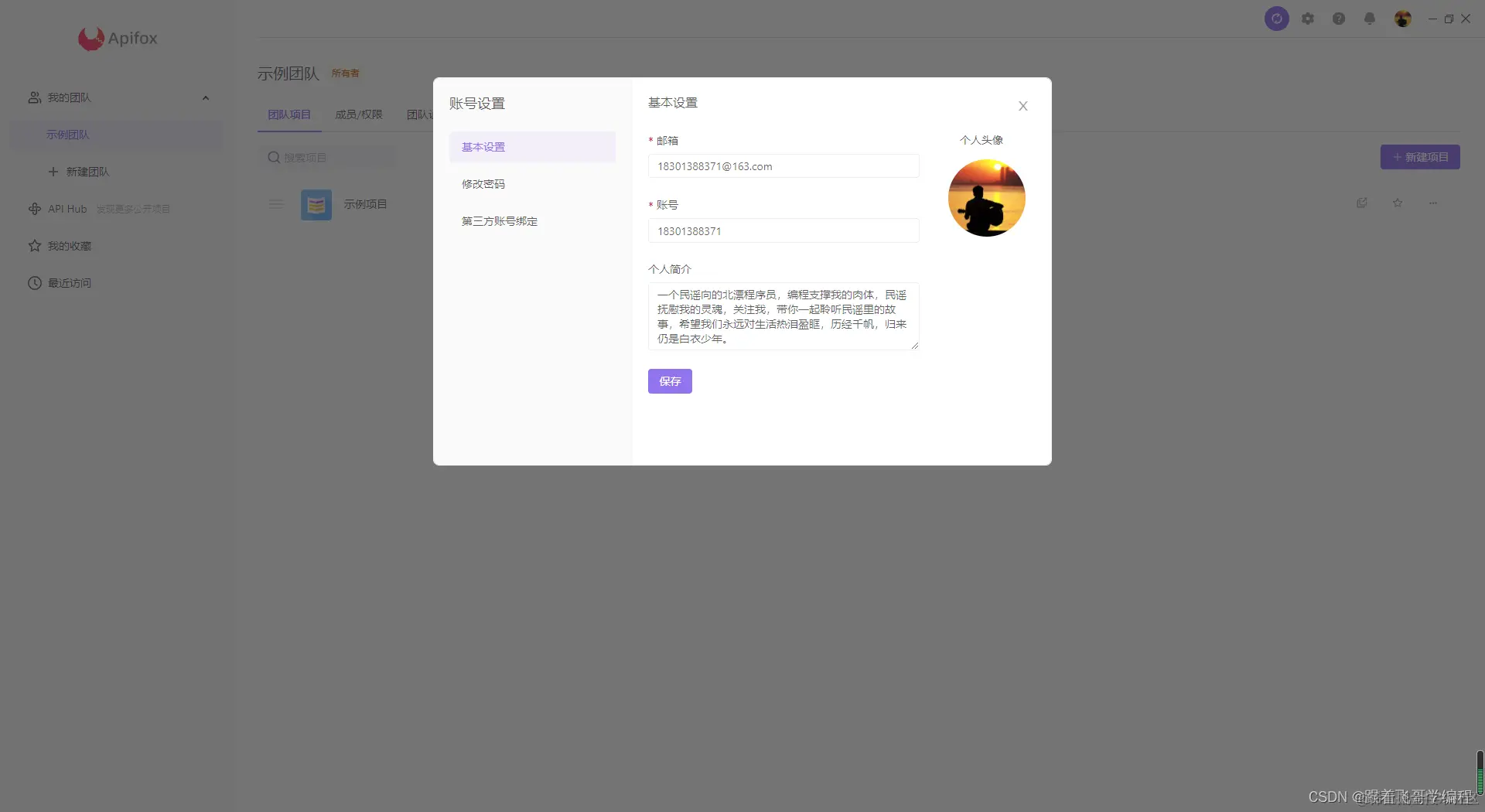
Task: Open more options for 示例项目
Action: pos(1433,203)
